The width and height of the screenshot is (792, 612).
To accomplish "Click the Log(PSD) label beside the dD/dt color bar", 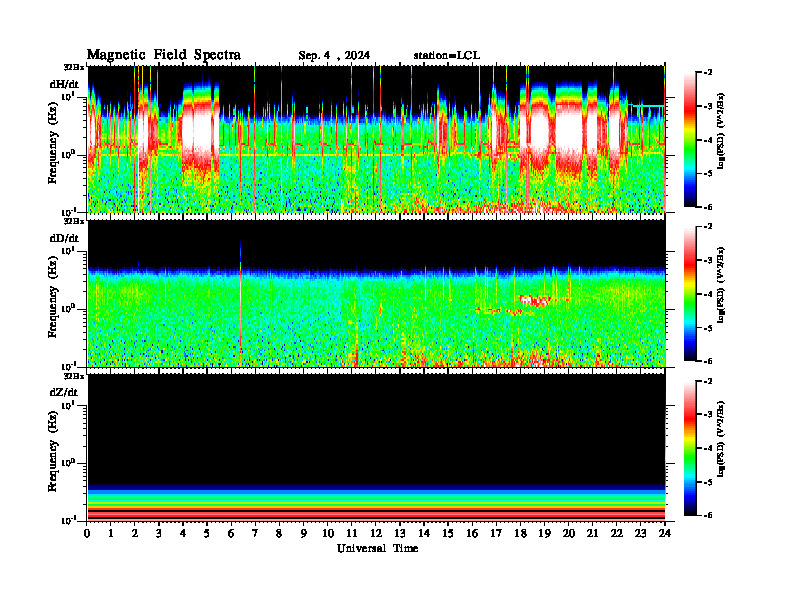I will click(721, 285).
